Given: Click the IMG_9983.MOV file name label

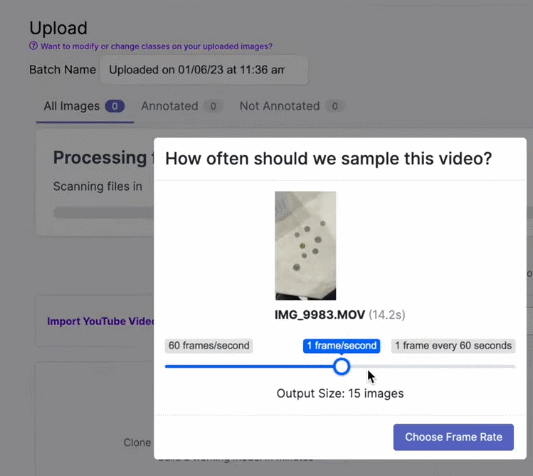Looking at the screenshot, I should click(320, 315).
